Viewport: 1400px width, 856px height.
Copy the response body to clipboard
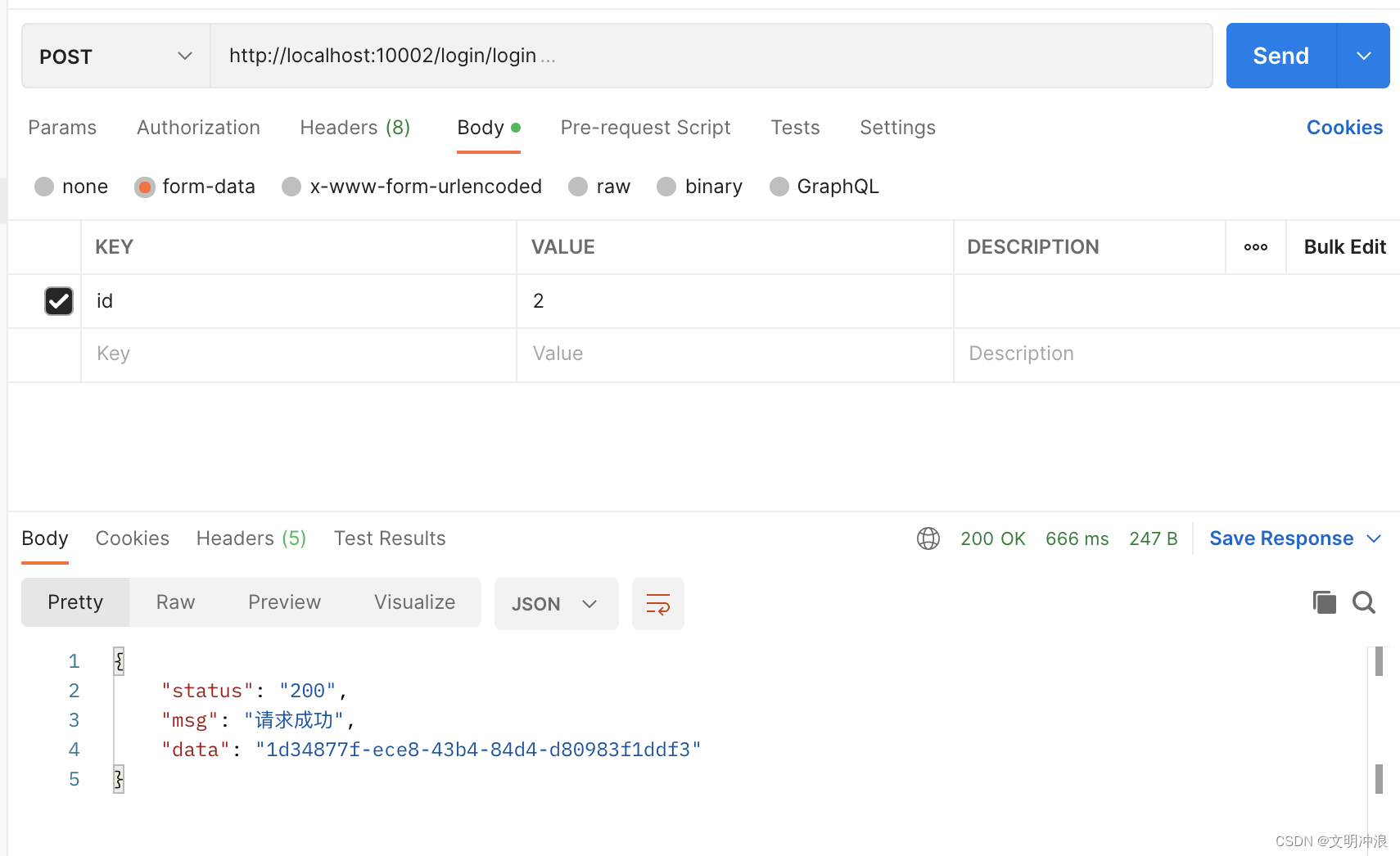[1324, 601]
